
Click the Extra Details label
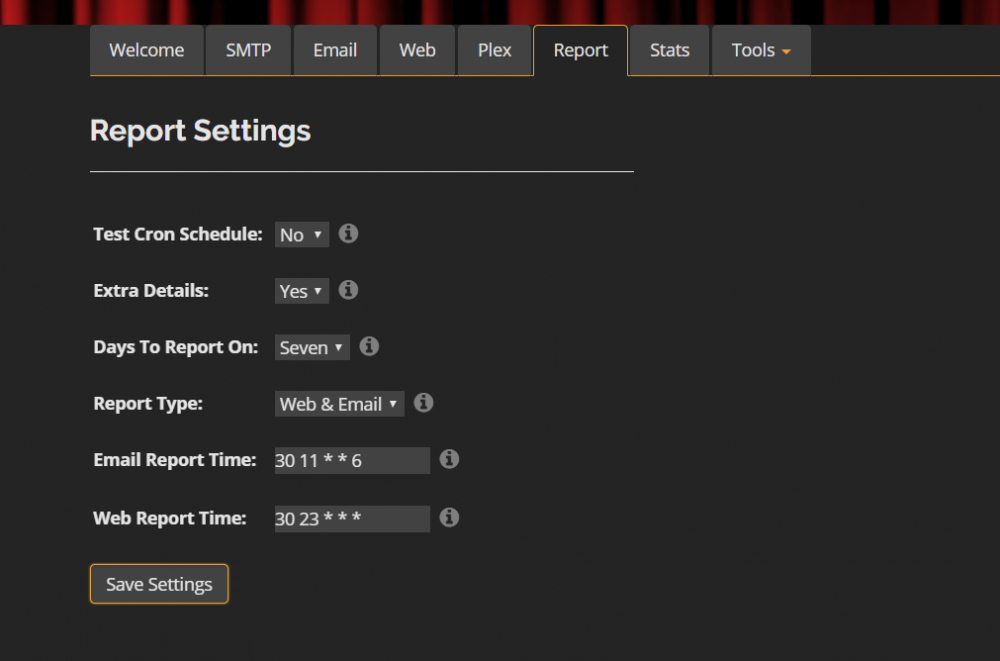tap(151, 290)
